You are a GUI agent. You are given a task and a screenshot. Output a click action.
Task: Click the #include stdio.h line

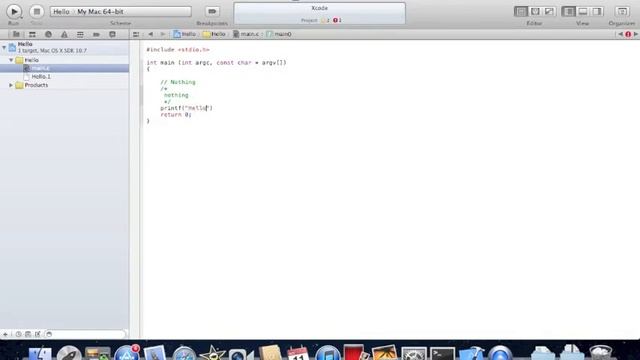click(178, 49)
